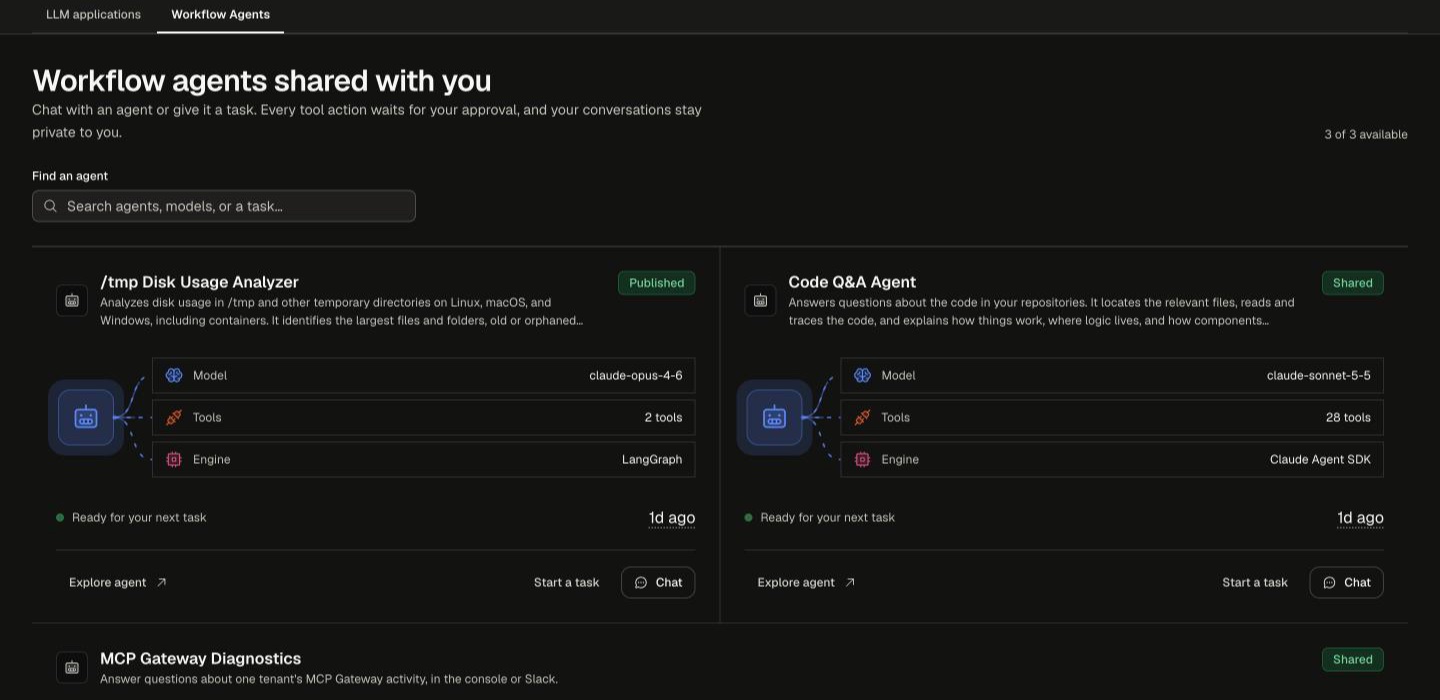The width and height of the screenshot is (1440, 700).
Task: Click the claude-sonnet-5-5 model value
Action: (x=1318, y=375)
